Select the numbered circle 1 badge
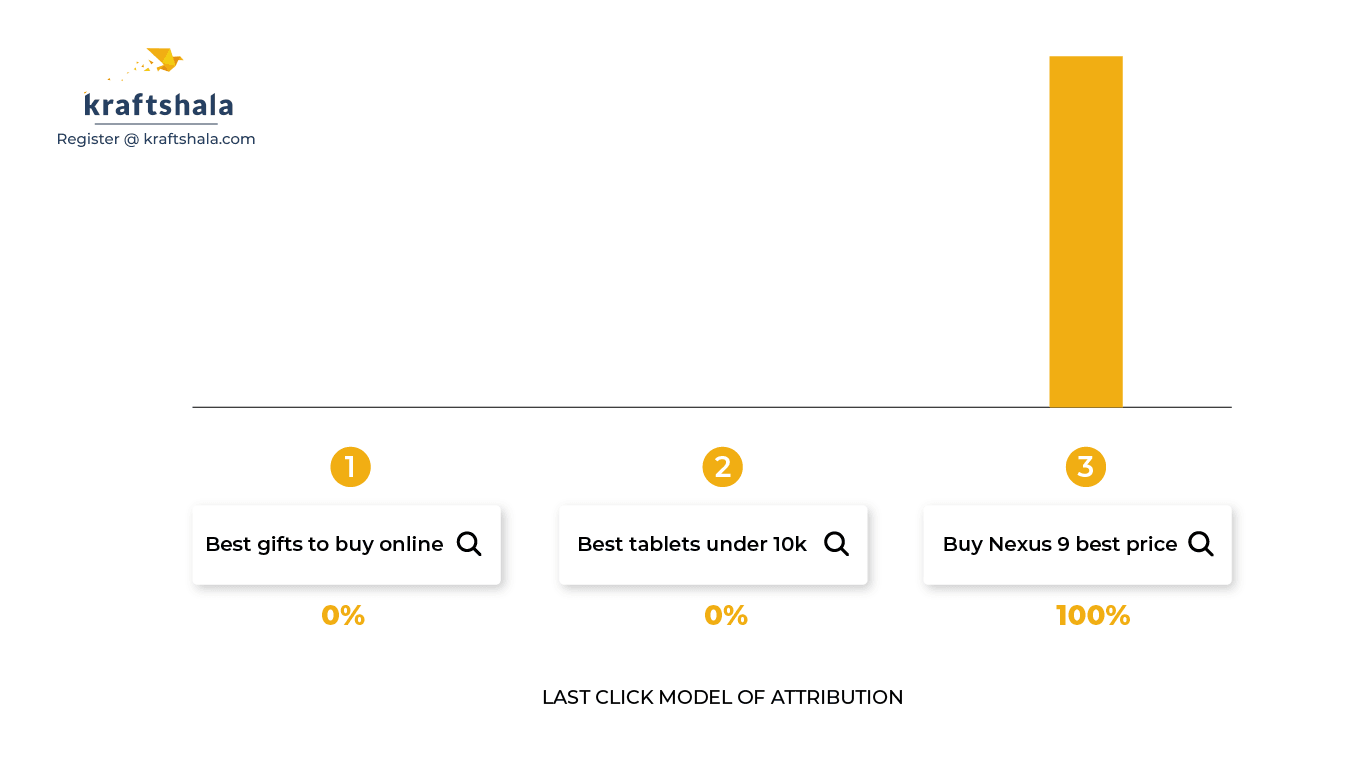The image size is (1351, 760). (350, 467)
